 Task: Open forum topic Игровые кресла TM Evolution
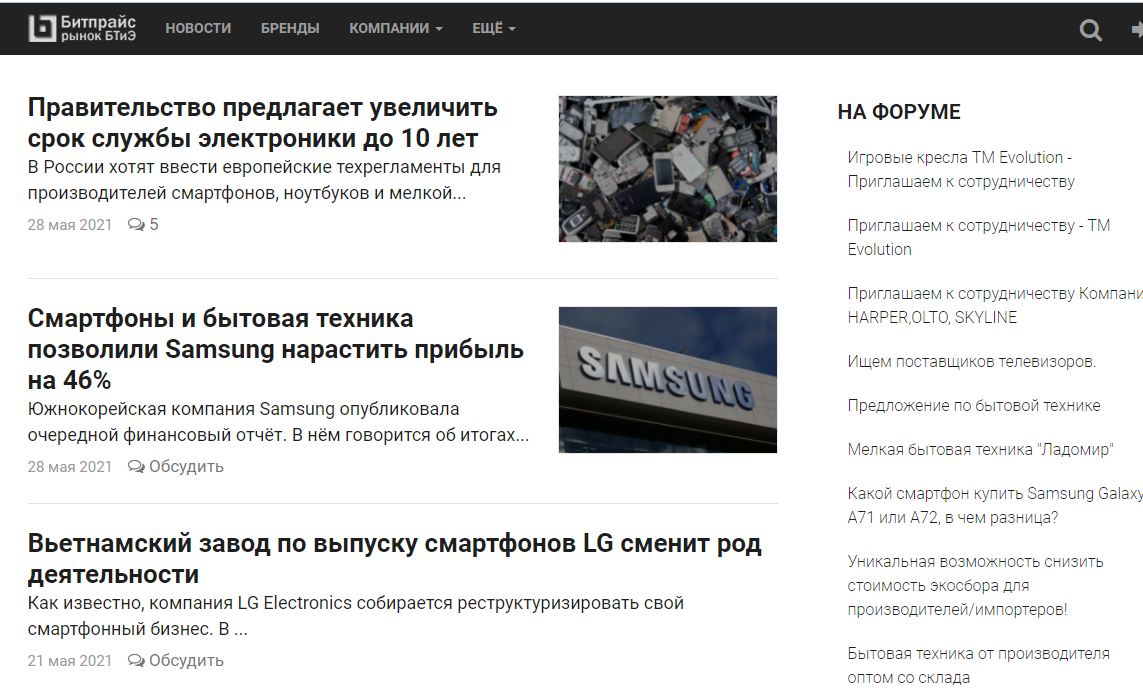tap(961, 169)
